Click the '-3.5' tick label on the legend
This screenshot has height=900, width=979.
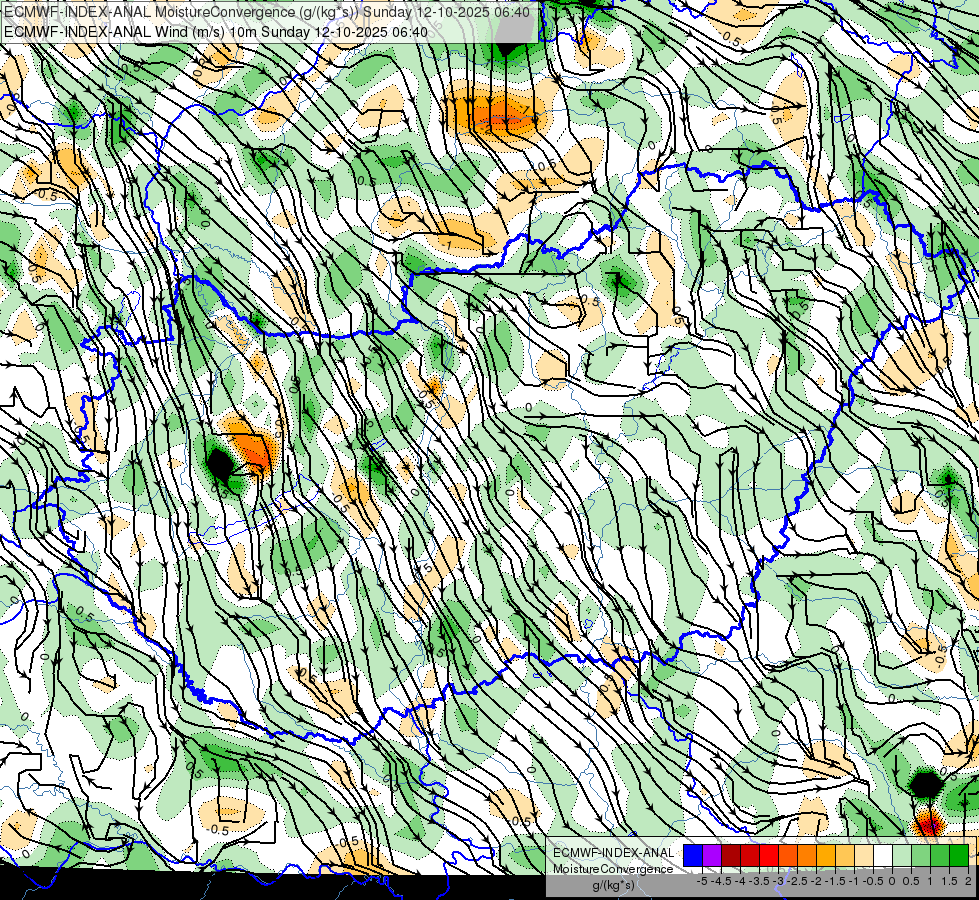[759, 881]
